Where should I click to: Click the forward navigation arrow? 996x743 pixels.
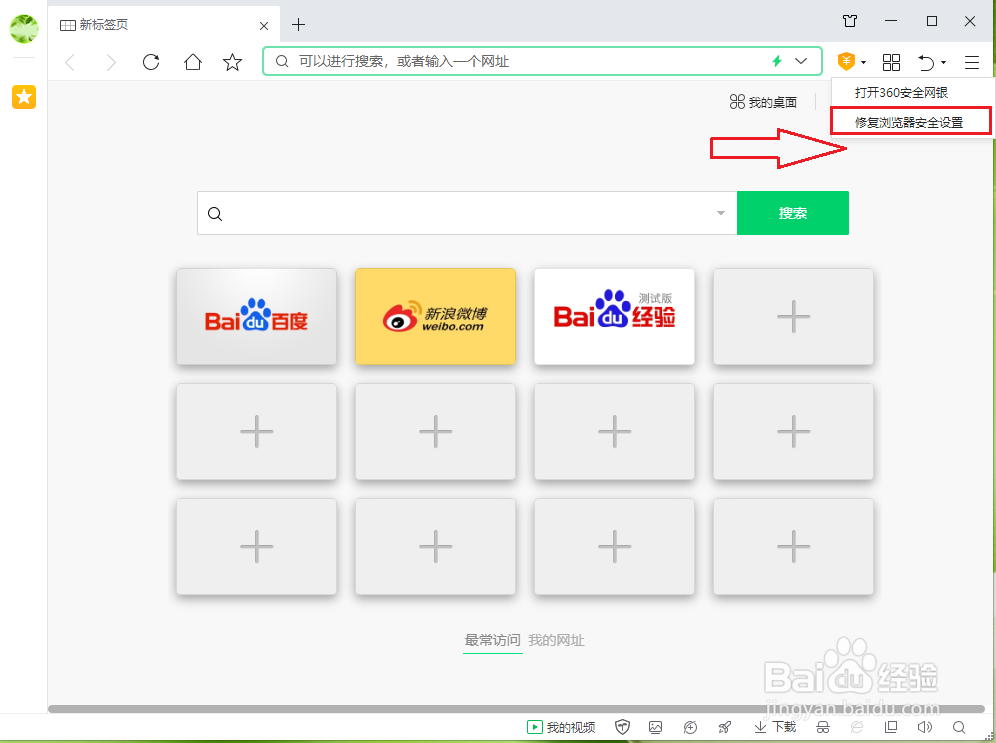tap(111, 62)
